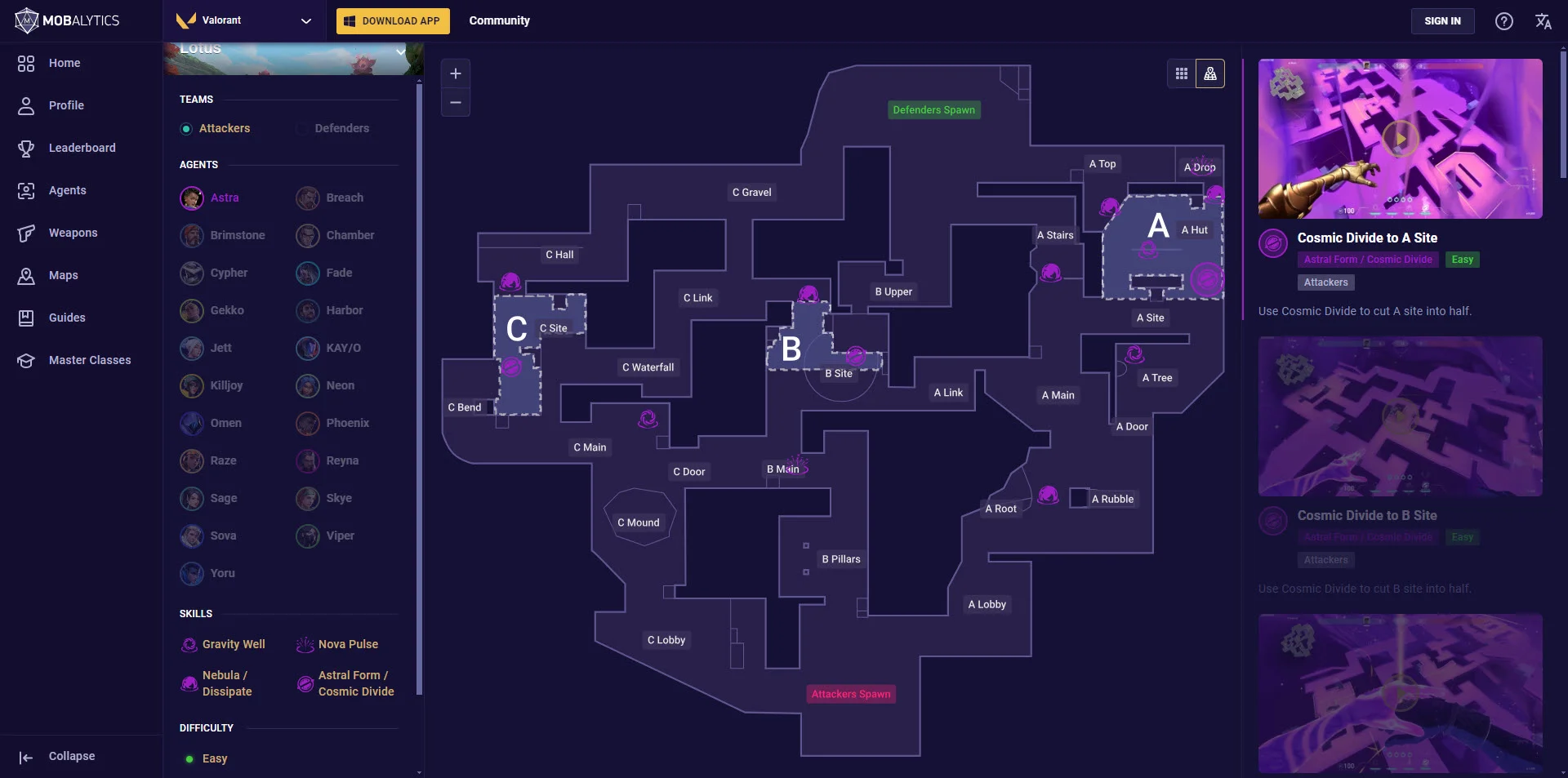Select the map view icon button

tap(1210, 73)
